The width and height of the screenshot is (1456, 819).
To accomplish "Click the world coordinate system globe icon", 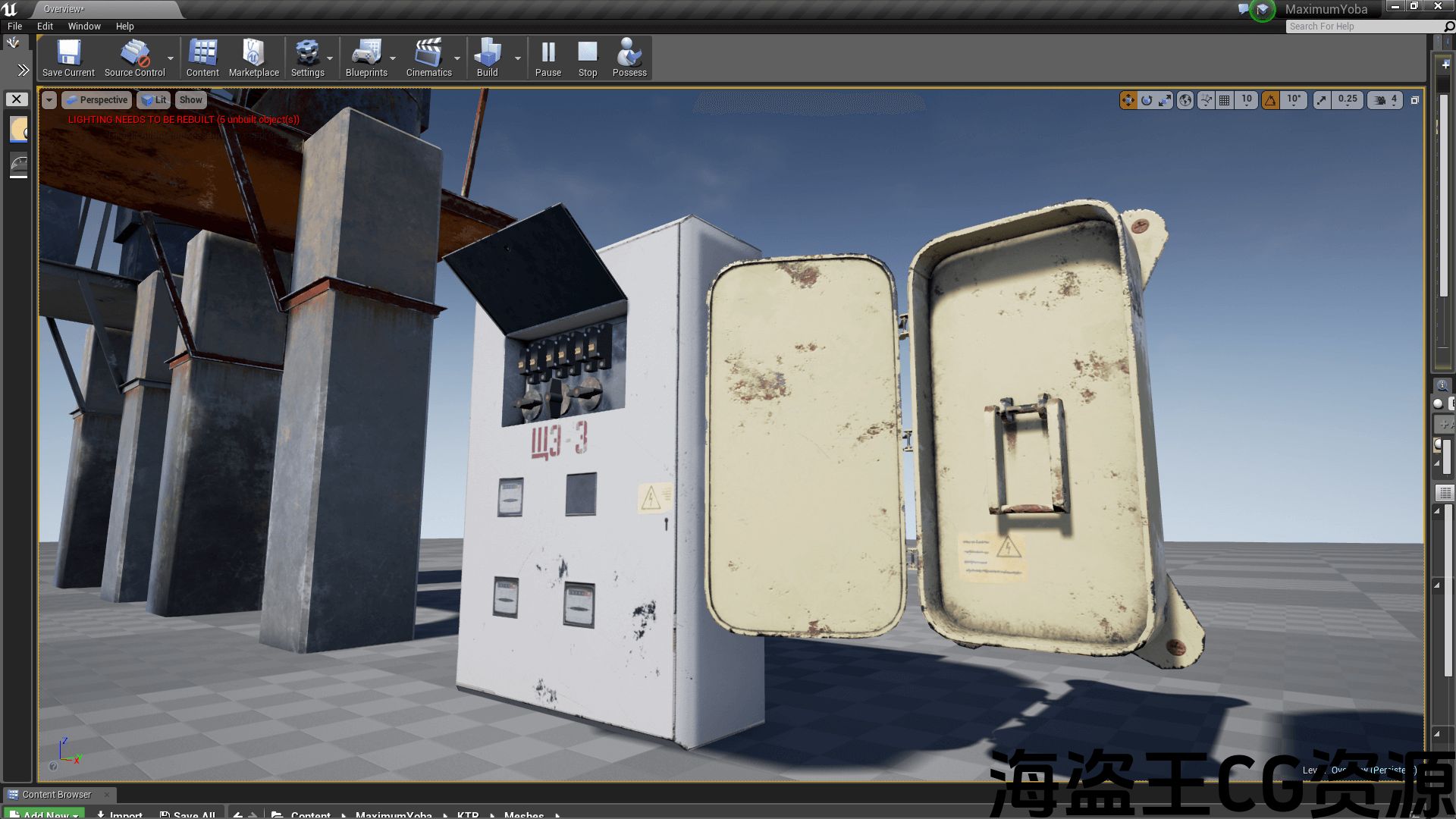I will click(1185, 100).
